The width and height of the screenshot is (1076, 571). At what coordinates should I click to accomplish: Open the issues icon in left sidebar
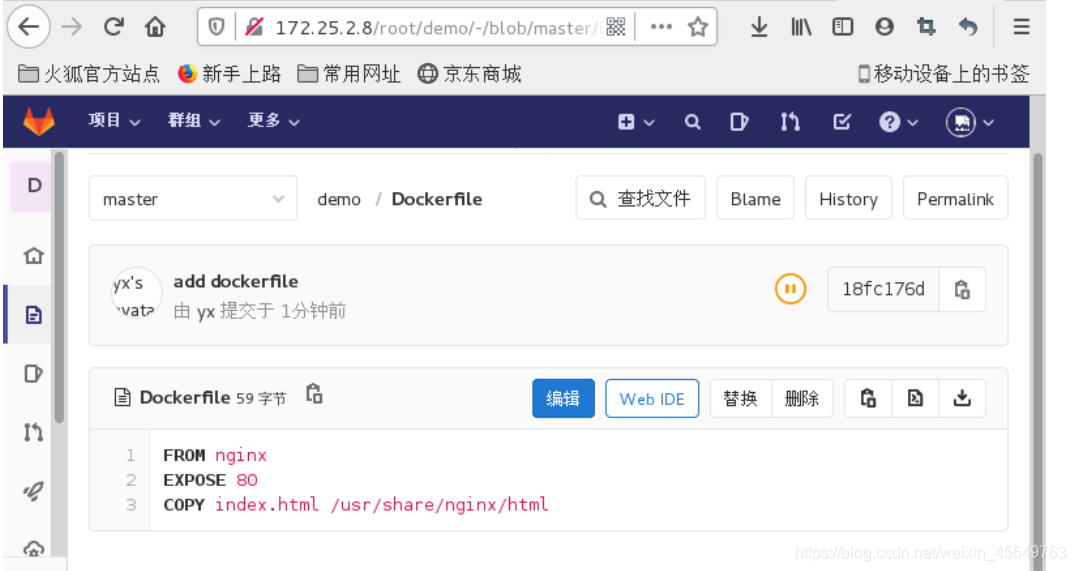click(33, 373)
